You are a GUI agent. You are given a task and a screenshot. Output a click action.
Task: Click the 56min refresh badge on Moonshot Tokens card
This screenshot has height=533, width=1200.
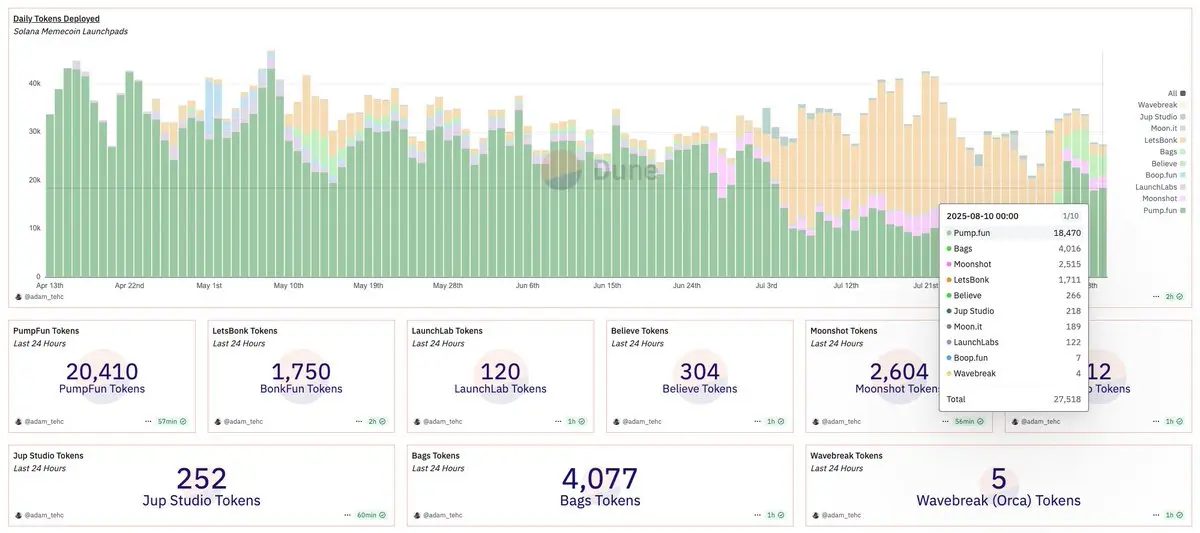(970, 421)
